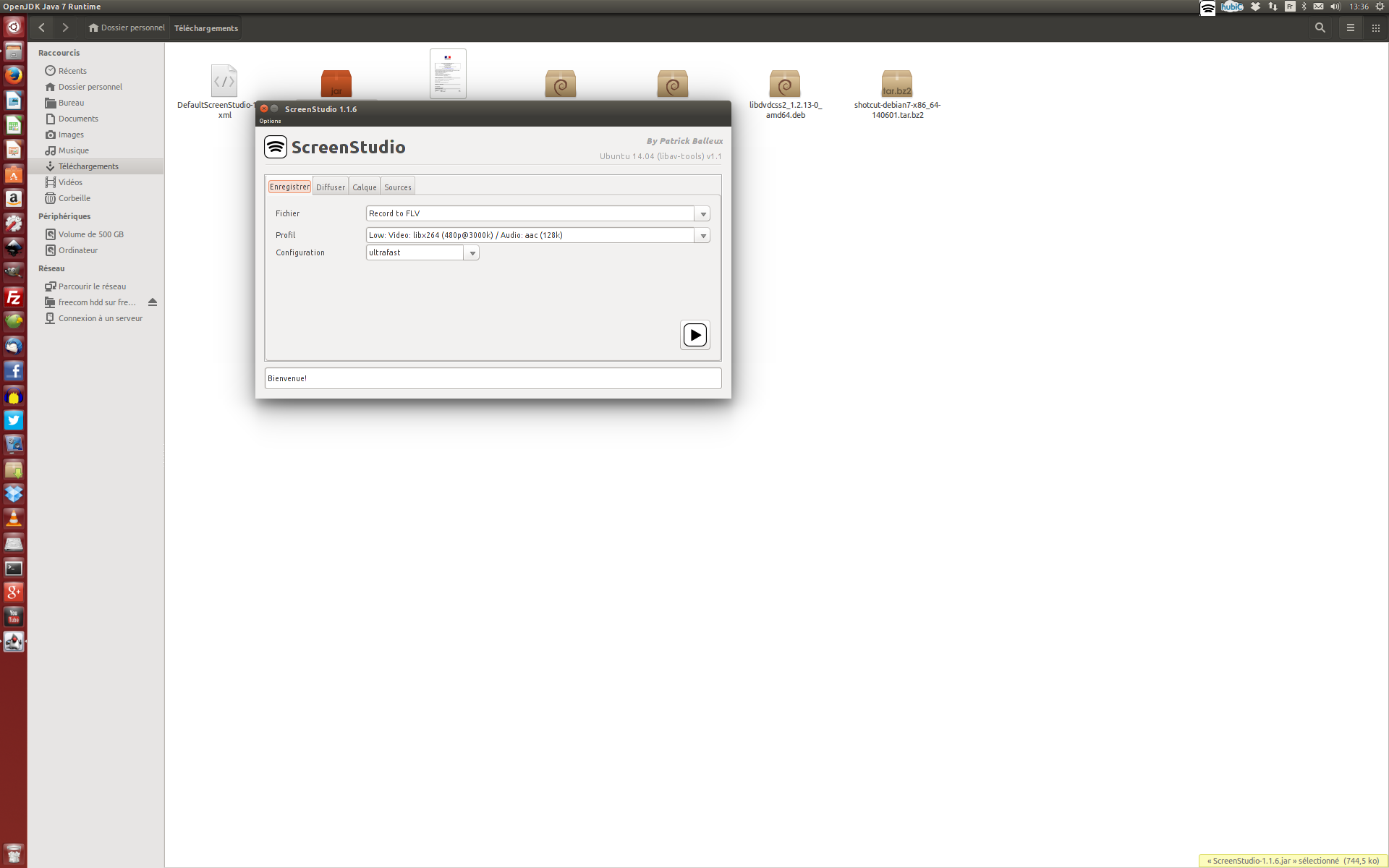Open Ubuntu Dash from the launcher
The image size is (1389, 868).
tap(14, 27)
